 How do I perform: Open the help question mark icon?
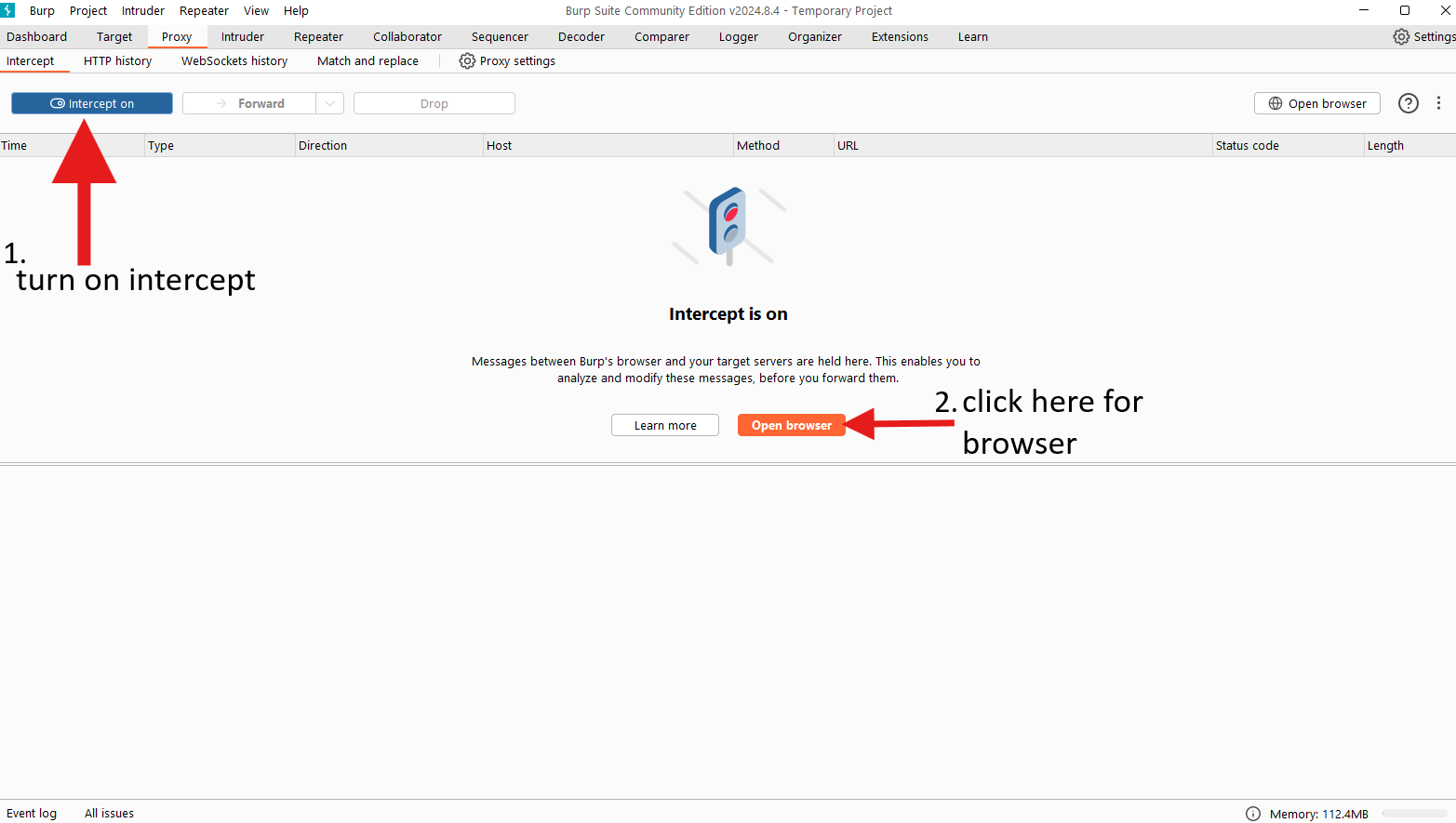(x=1409, y=103)
